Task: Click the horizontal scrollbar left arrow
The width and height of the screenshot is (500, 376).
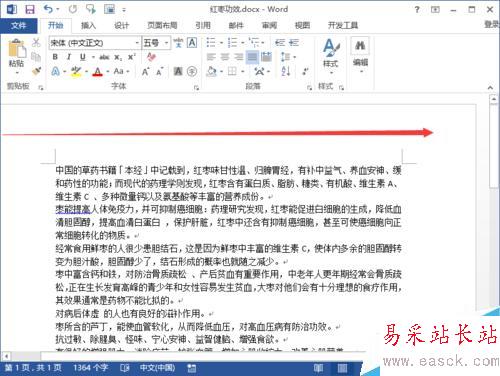Action: tap(6, 356)
